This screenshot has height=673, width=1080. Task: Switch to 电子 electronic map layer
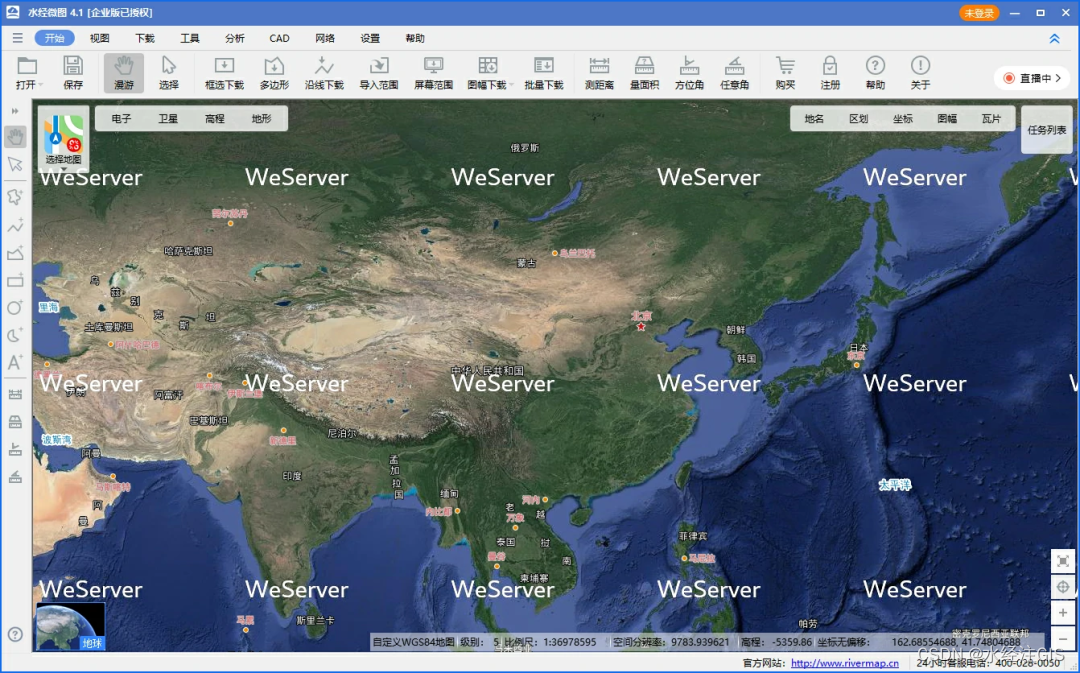(121, 118)
